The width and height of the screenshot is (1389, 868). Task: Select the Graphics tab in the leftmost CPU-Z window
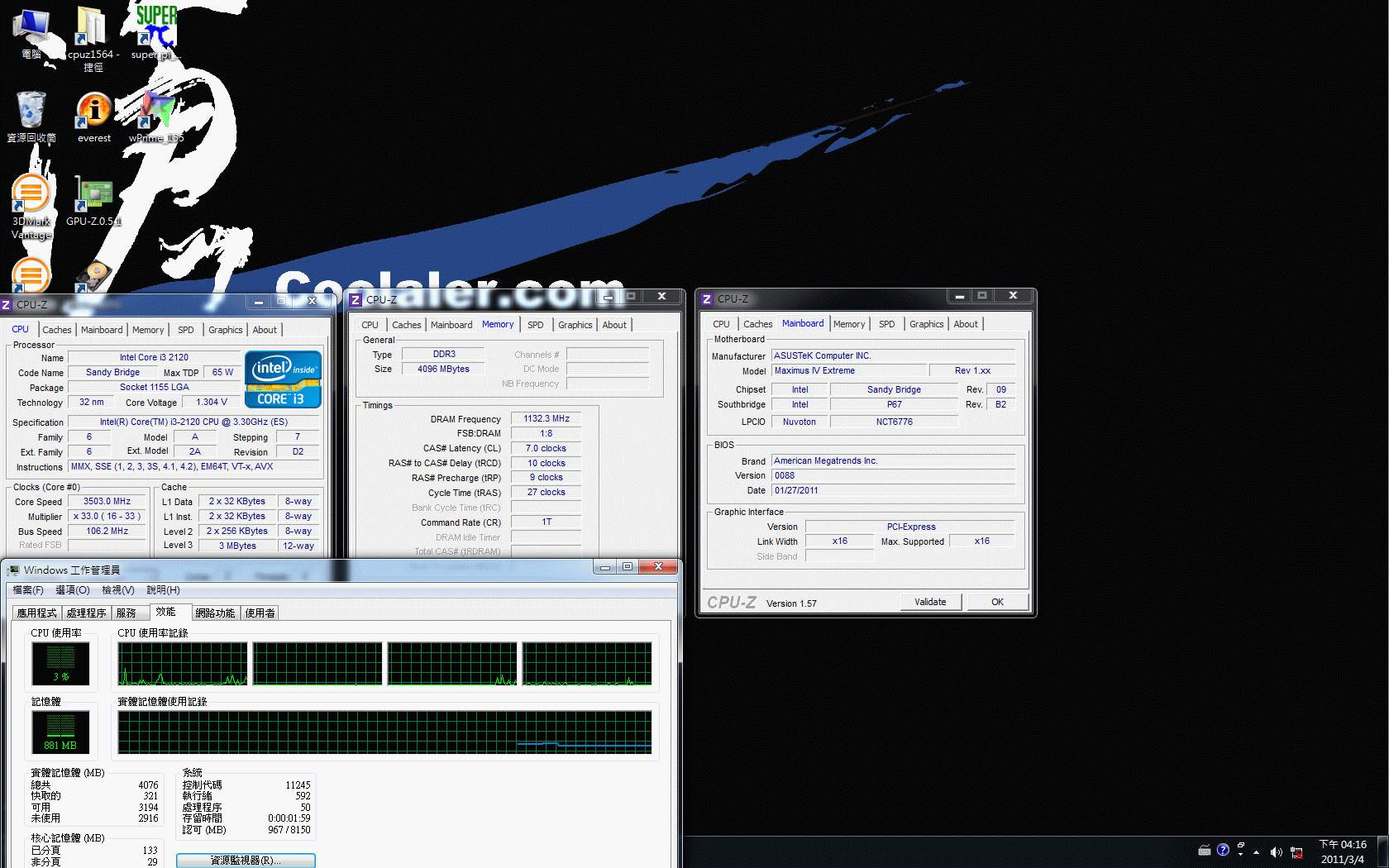click(x=226, y=330)
